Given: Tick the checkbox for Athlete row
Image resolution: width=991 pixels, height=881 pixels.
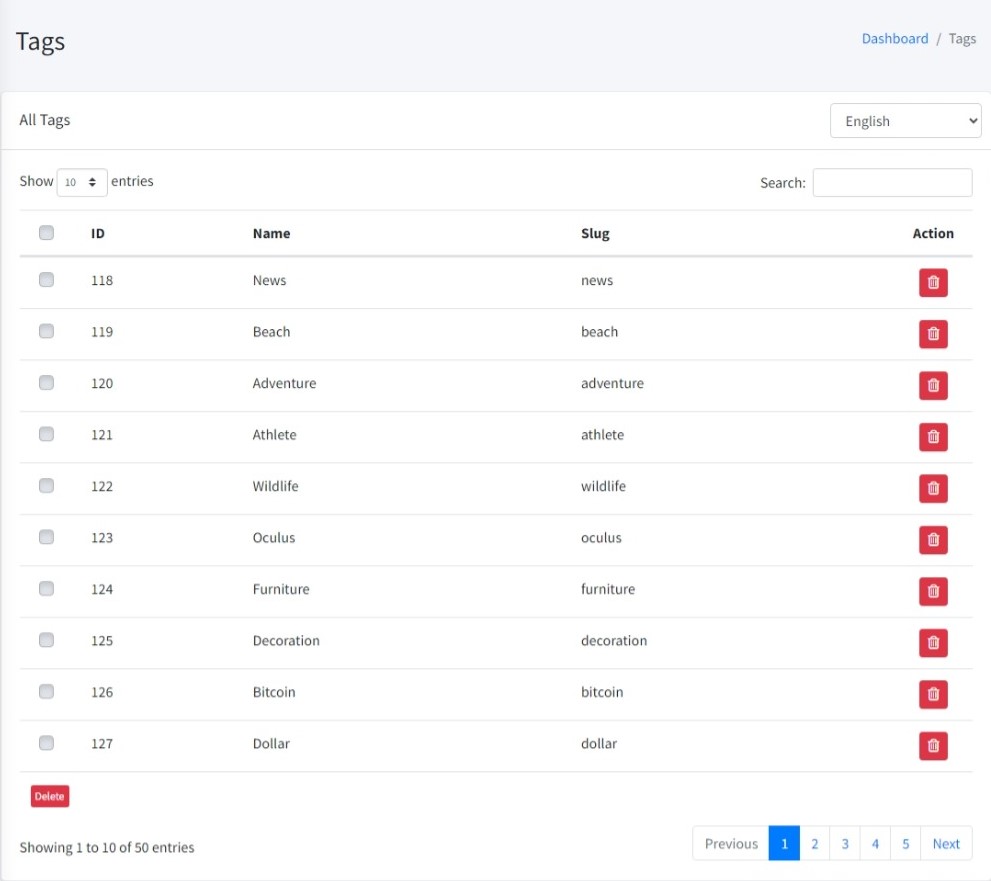Looking at the screenshot, I should coord(46,434).
